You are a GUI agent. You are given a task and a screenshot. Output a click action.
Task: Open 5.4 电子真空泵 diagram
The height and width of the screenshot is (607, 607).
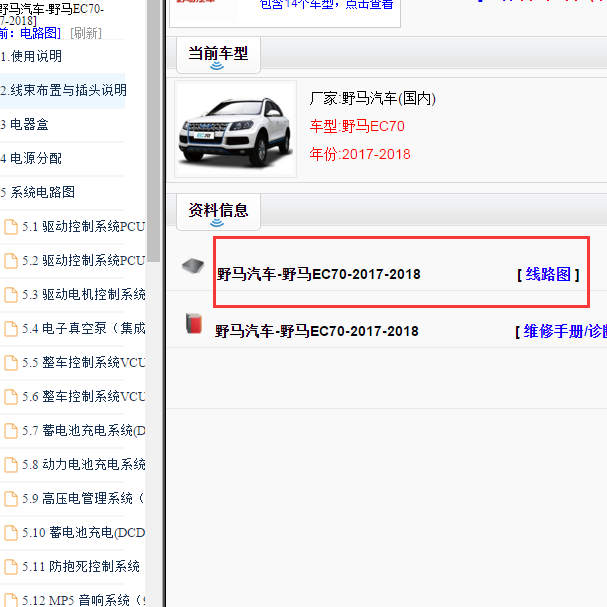click(x=84, y=329)
